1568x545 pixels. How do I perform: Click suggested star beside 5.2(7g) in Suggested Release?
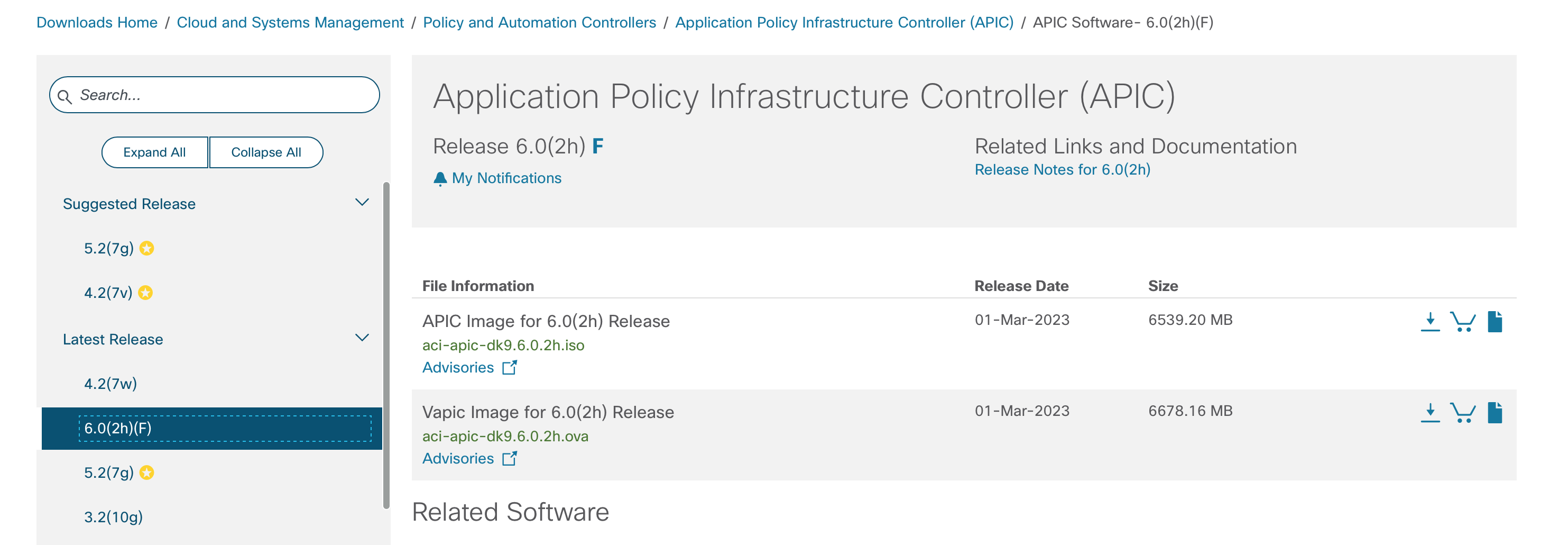[146, 249]
